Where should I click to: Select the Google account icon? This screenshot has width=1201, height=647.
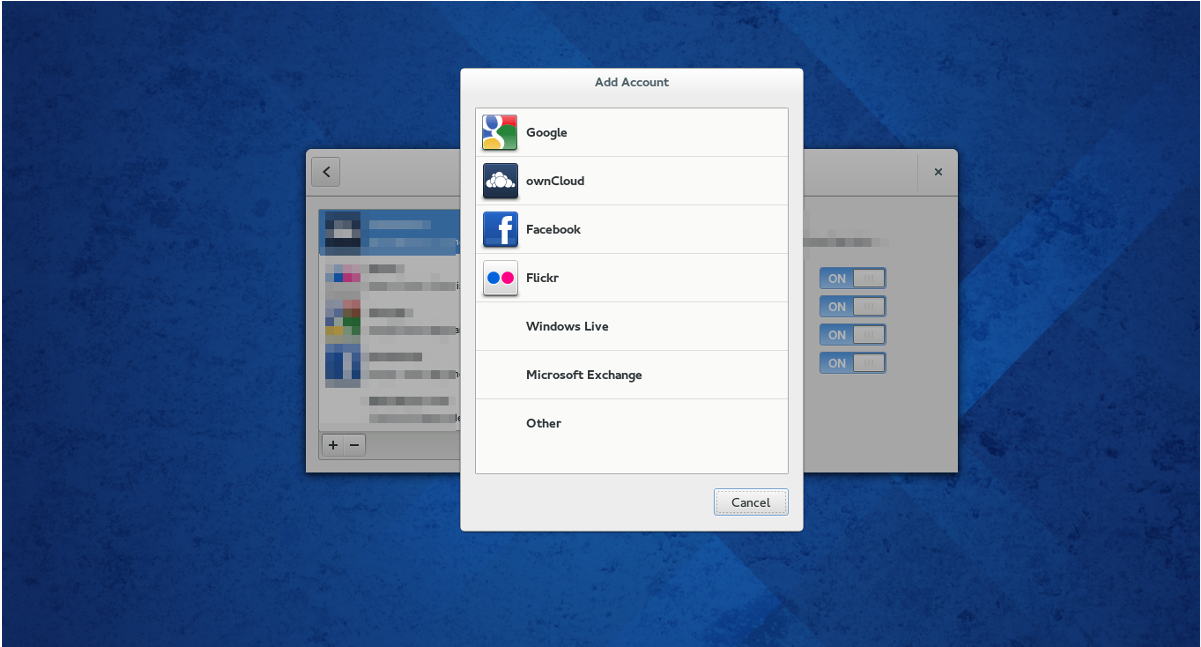[500, 132]
